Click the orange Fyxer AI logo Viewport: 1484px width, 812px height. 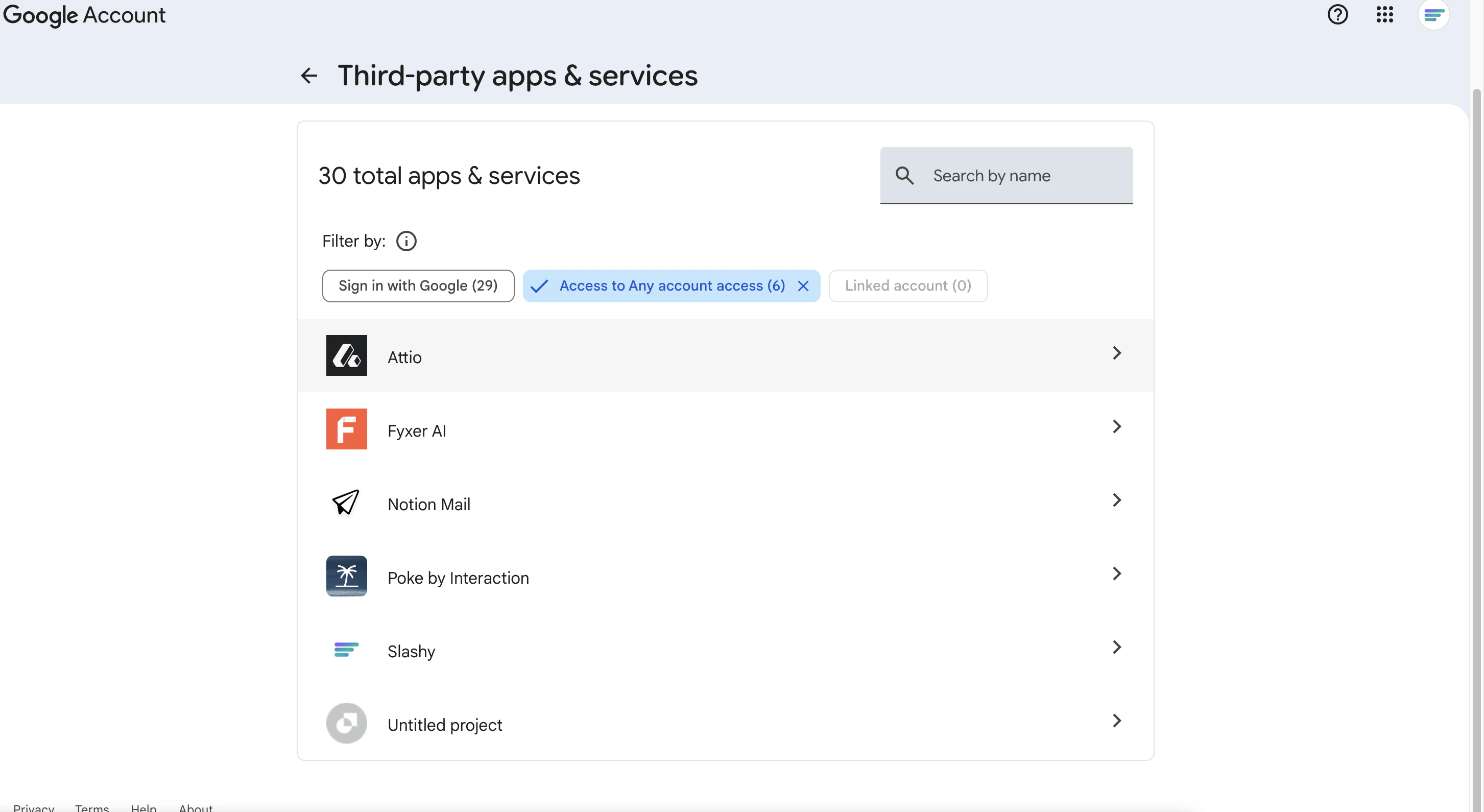[x=346, y=429]
